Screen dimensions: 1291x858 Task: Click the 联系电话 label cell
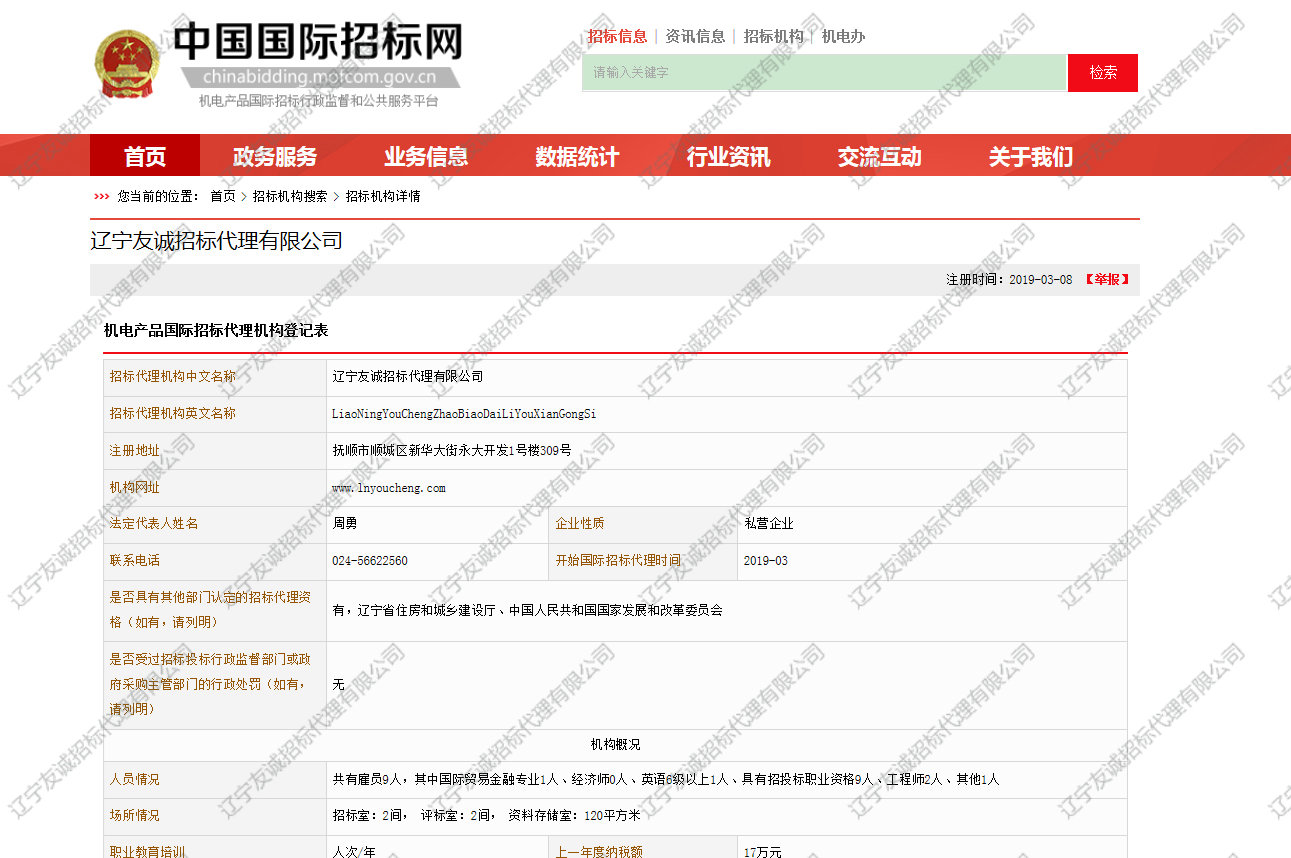pyautogui.click(x=215, y=561)
